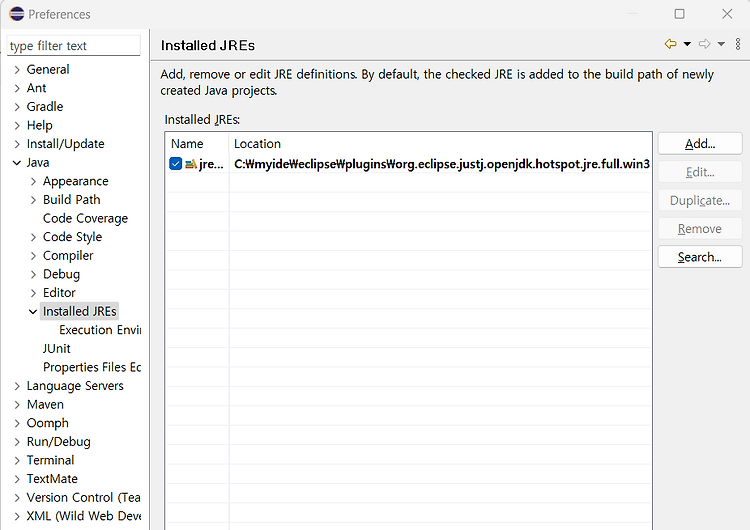750x530 pixels.
Task: Expand the Version Control node
Action: [17, 498]
